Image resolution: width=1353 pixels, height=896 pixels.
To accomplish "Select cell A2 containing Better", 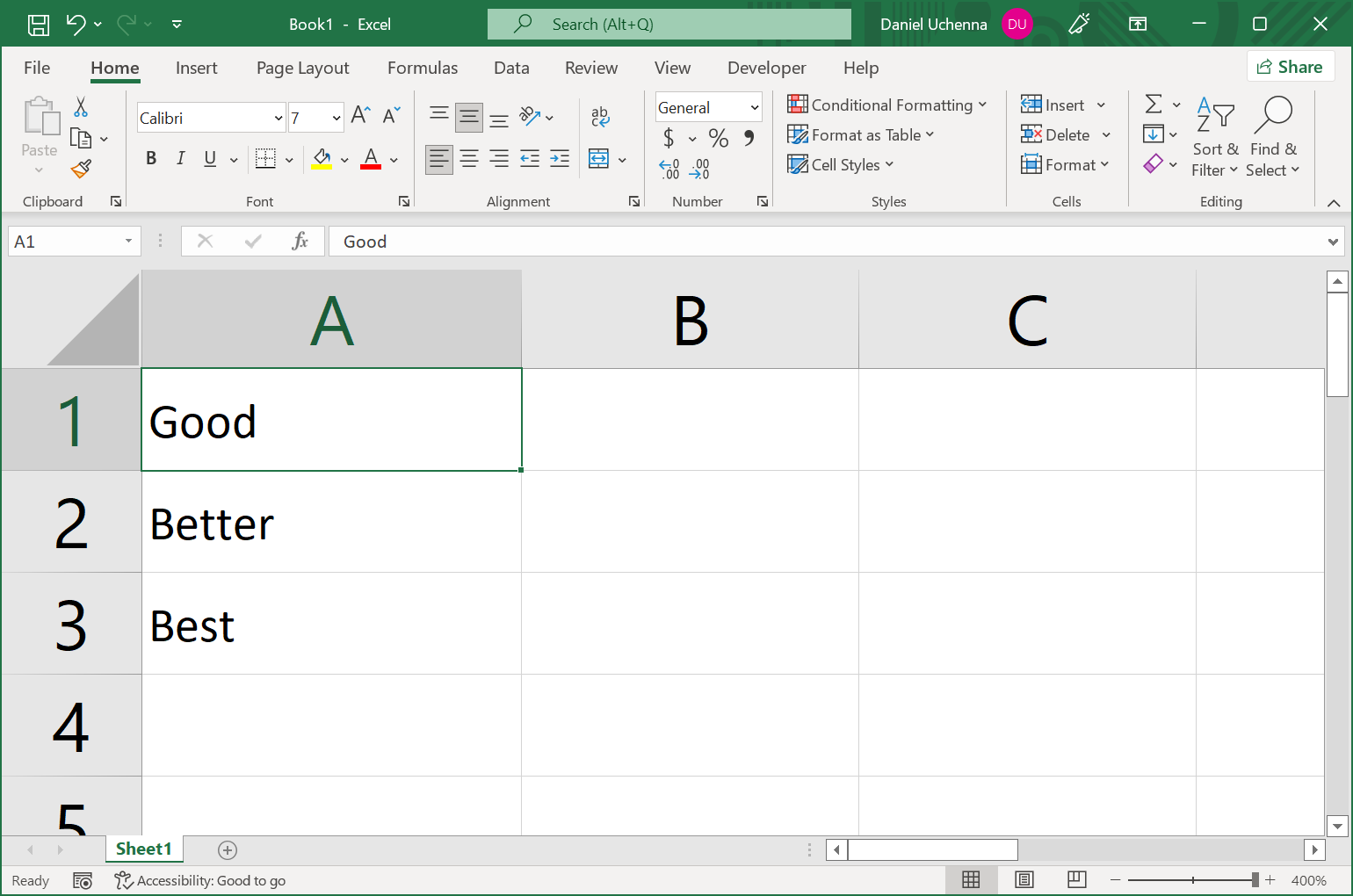I will 331,523.
